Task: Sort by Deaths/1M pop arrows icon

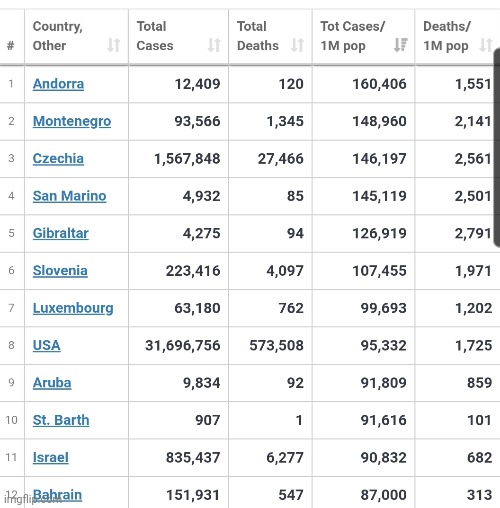Action: pos(486,45)
